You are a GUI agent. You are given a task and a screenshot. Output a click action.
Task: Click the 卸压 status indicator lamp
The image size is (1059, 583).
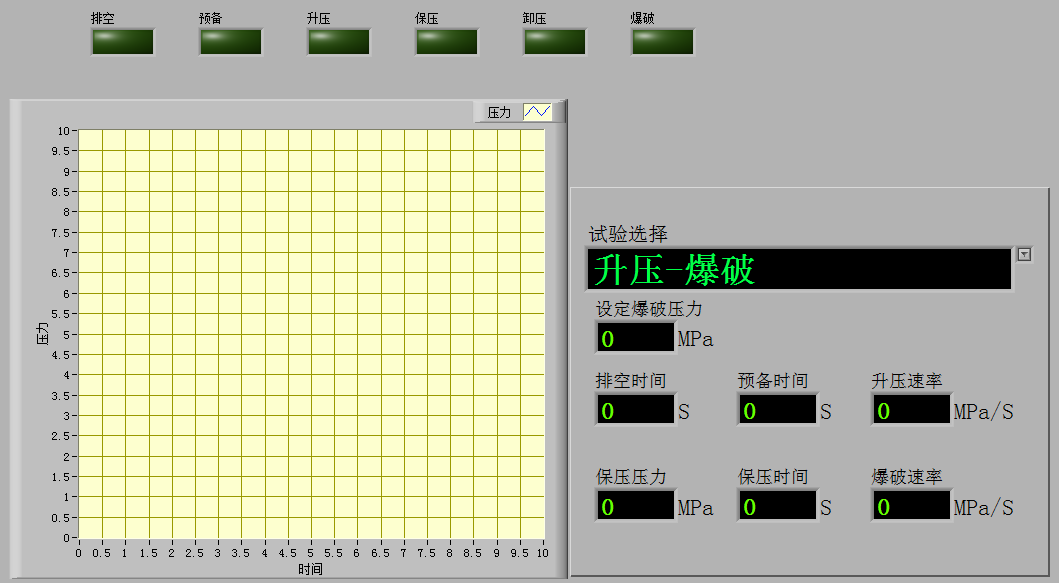pyautogui.click(x=554, y=40)
